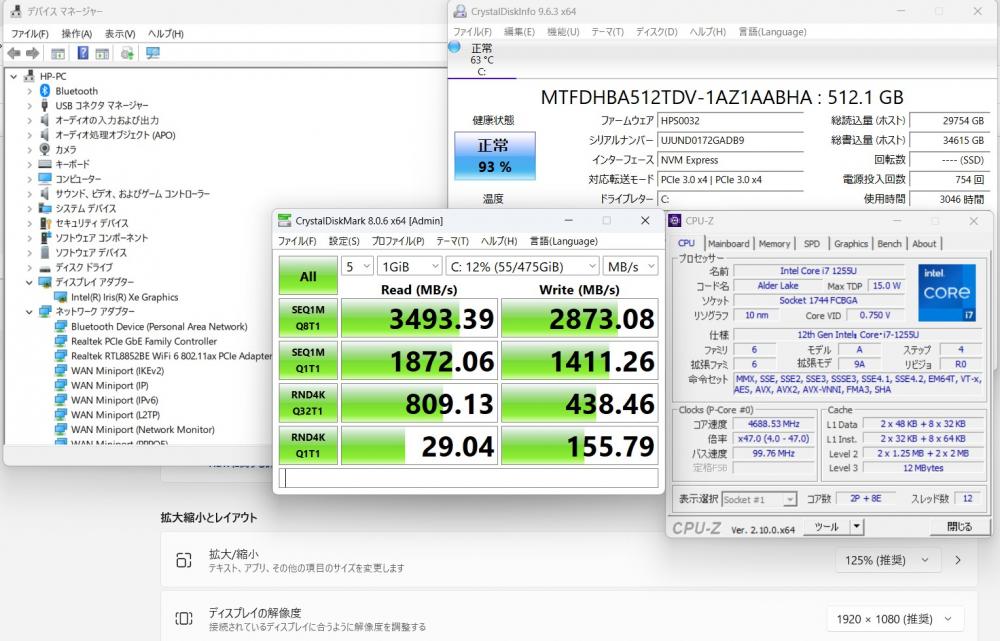Click the USB connector manager plug icon

[45, 105]
